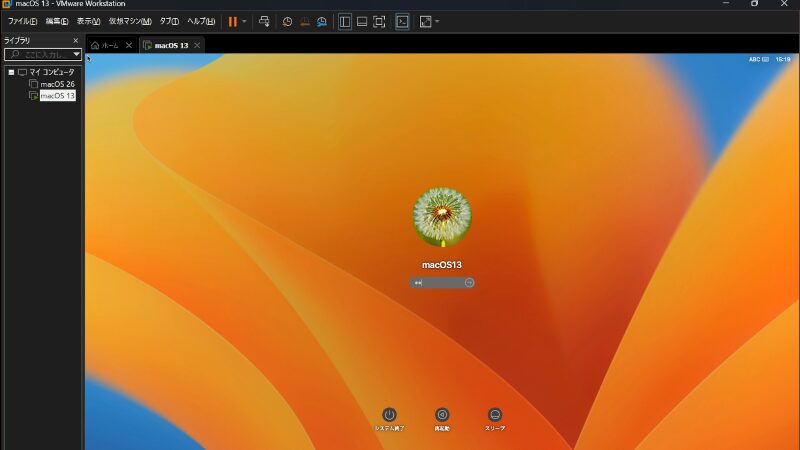Open the 表示 menu
Screen dimensions: 800x450
pos(88,21)
